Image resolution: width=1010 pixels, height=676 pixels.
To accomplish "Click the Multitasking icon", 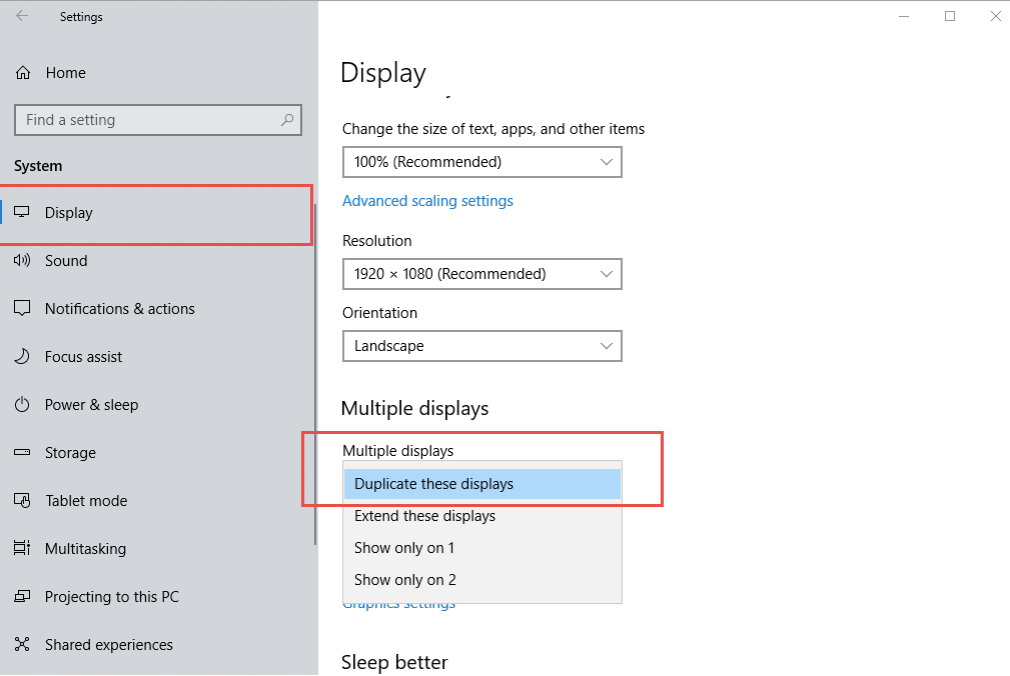I will point(22,548).
